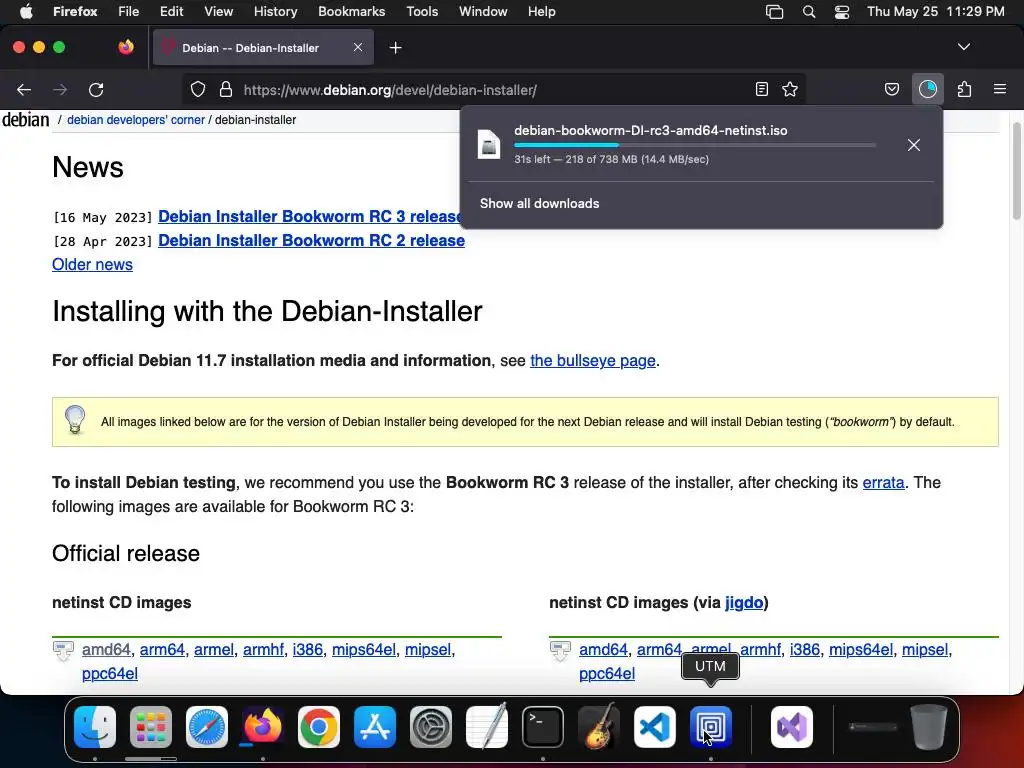1024x768 pixels.
Task: Click the downloading ISO file icon
Action: [488, 144]
